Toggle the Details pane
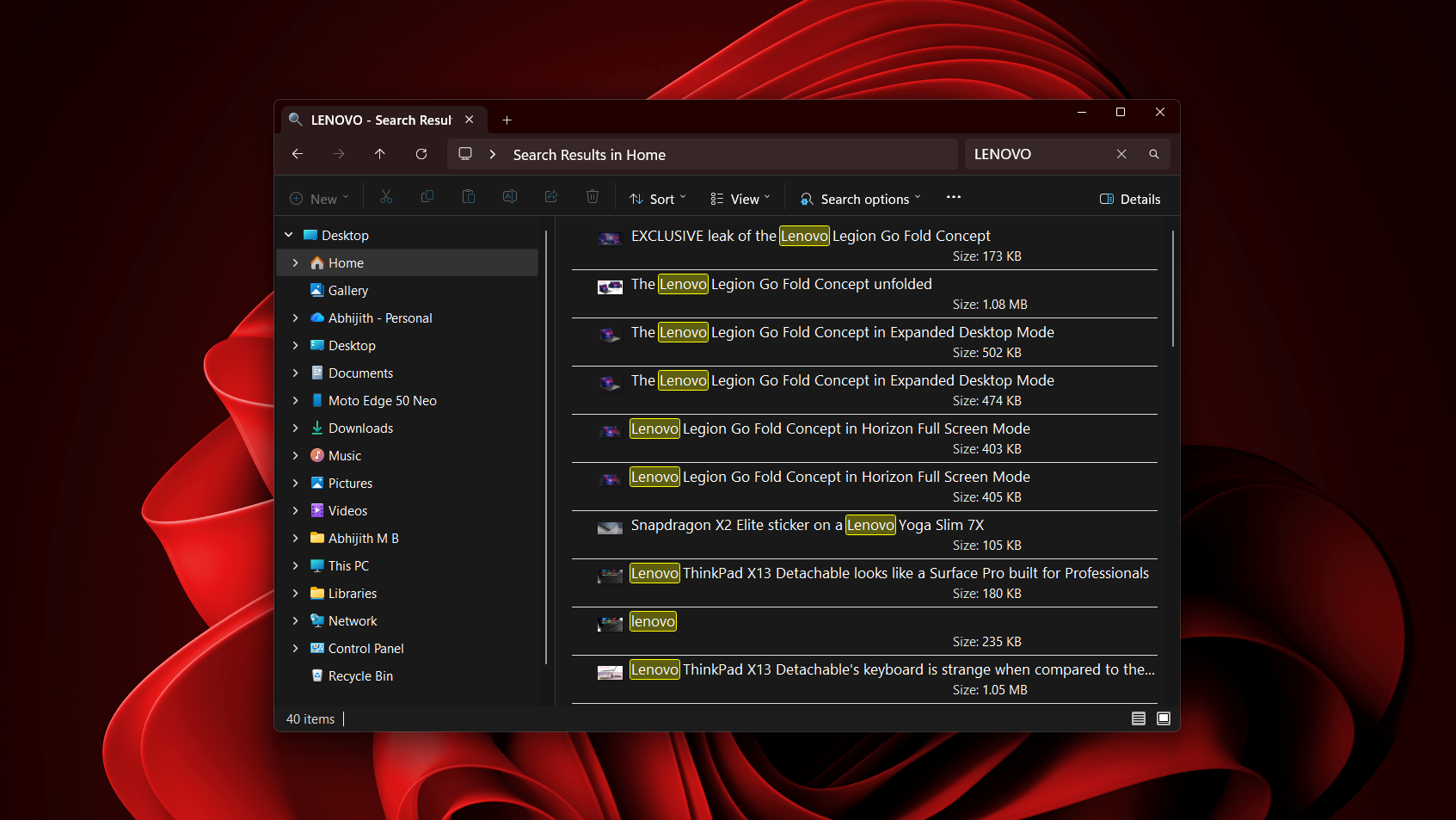Viewport: 1456px width, 820px height. click(x=1130, y=199)
